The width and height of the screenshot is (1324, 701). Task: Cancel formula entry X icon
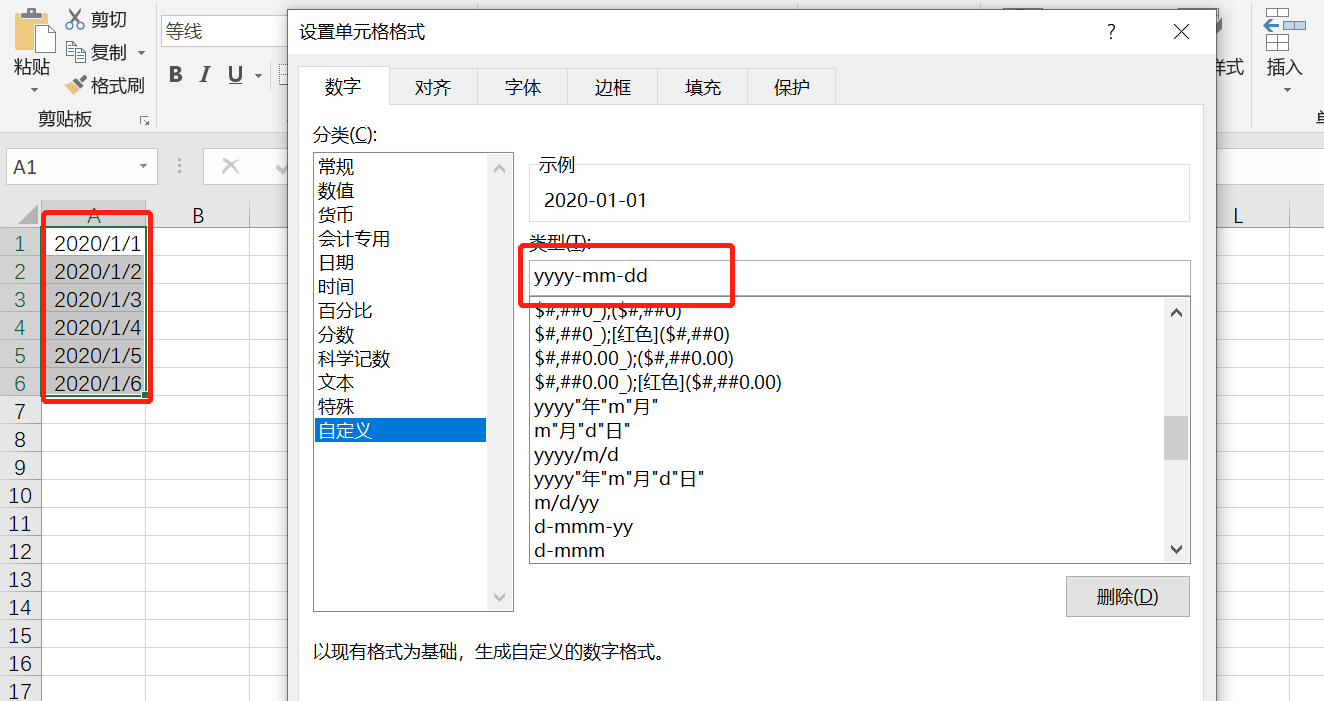point(231,166)
